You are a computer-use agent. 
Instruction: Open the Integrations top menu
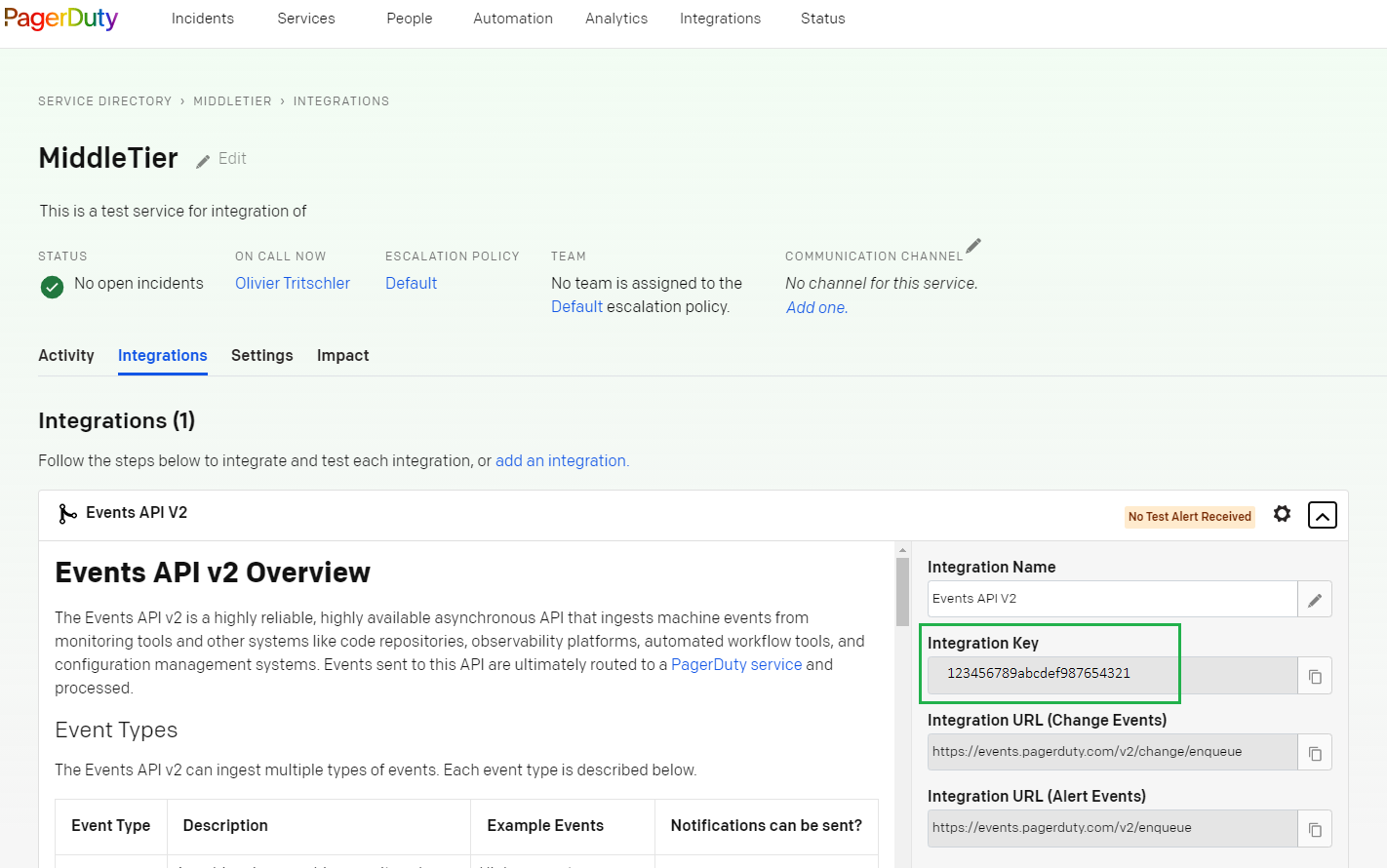tap(720, 19)
